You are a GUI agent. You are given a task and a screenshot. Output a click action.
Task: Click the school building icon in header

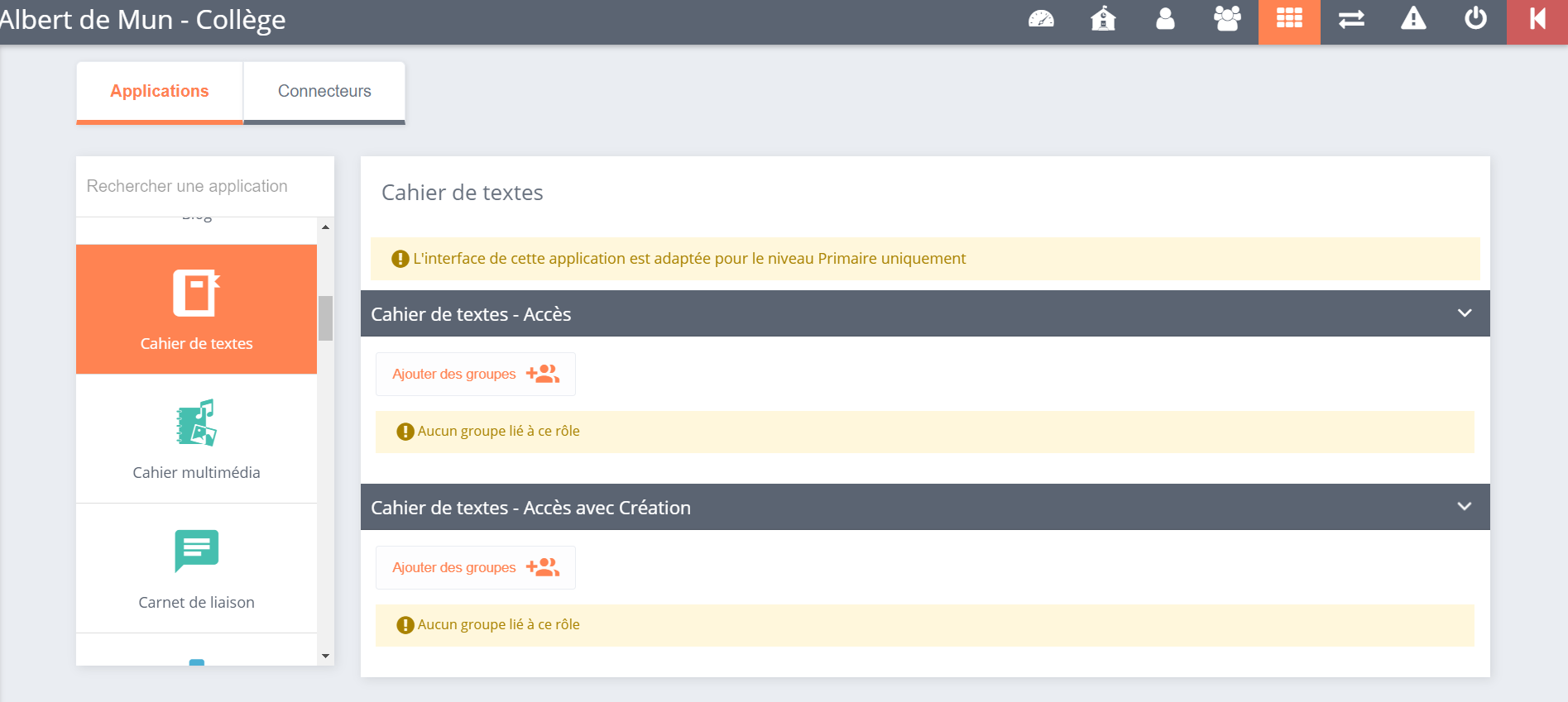click(1103, 18)
